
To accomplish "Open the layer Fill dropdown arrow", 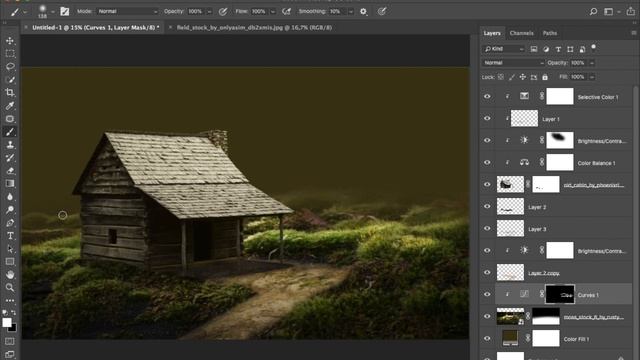I will coord(591,77).
